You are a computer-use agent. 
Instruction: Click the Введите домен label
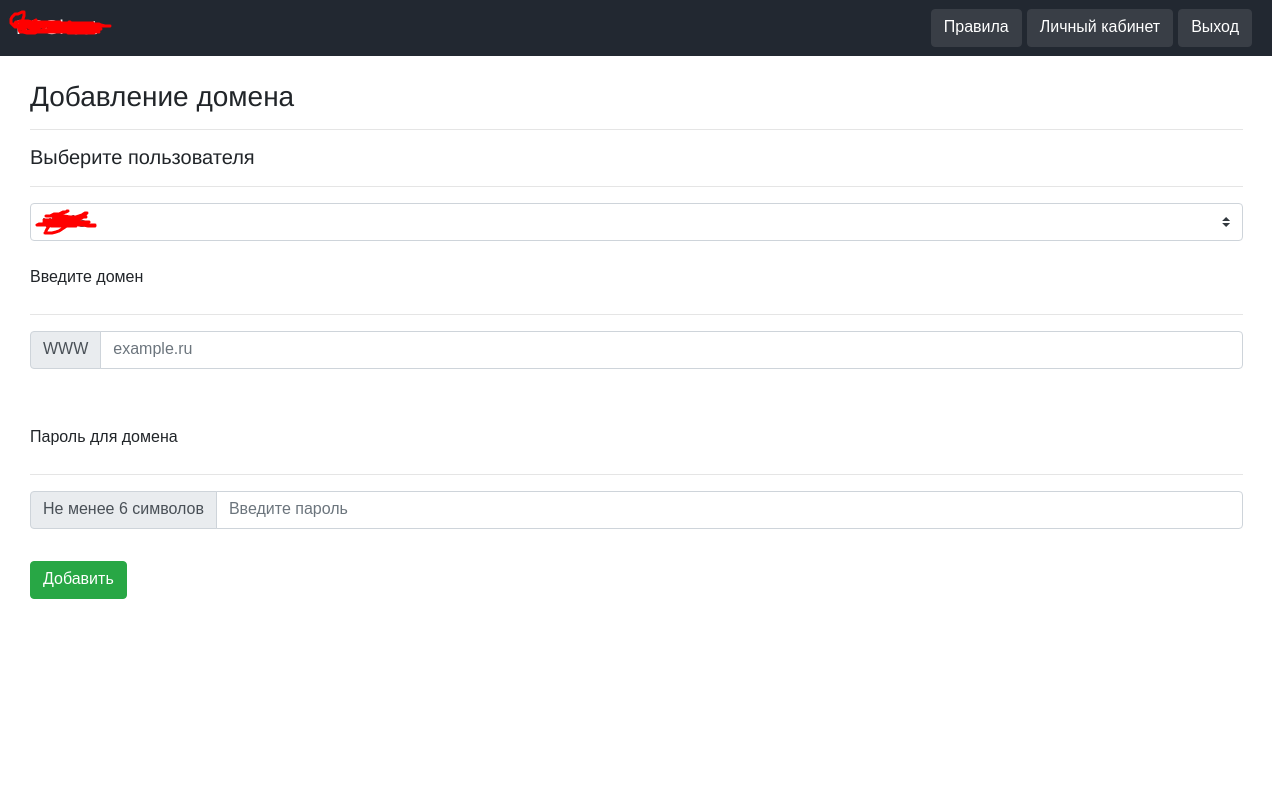pos(87,277)
